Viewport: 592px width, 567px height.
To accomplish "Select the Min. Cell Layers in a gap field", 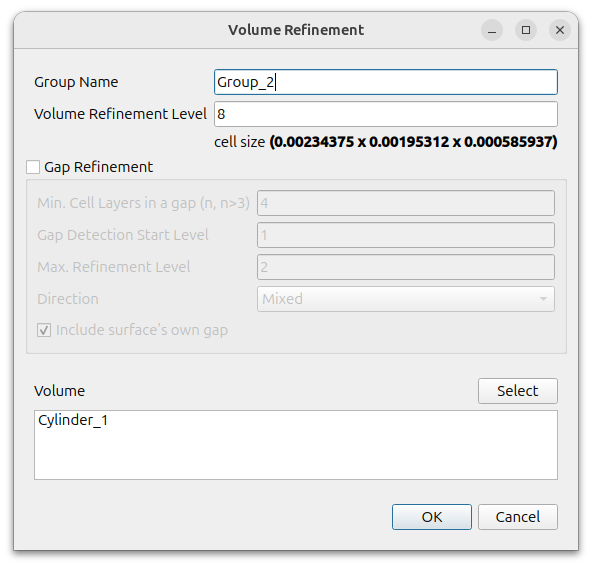I will [406, 203].
